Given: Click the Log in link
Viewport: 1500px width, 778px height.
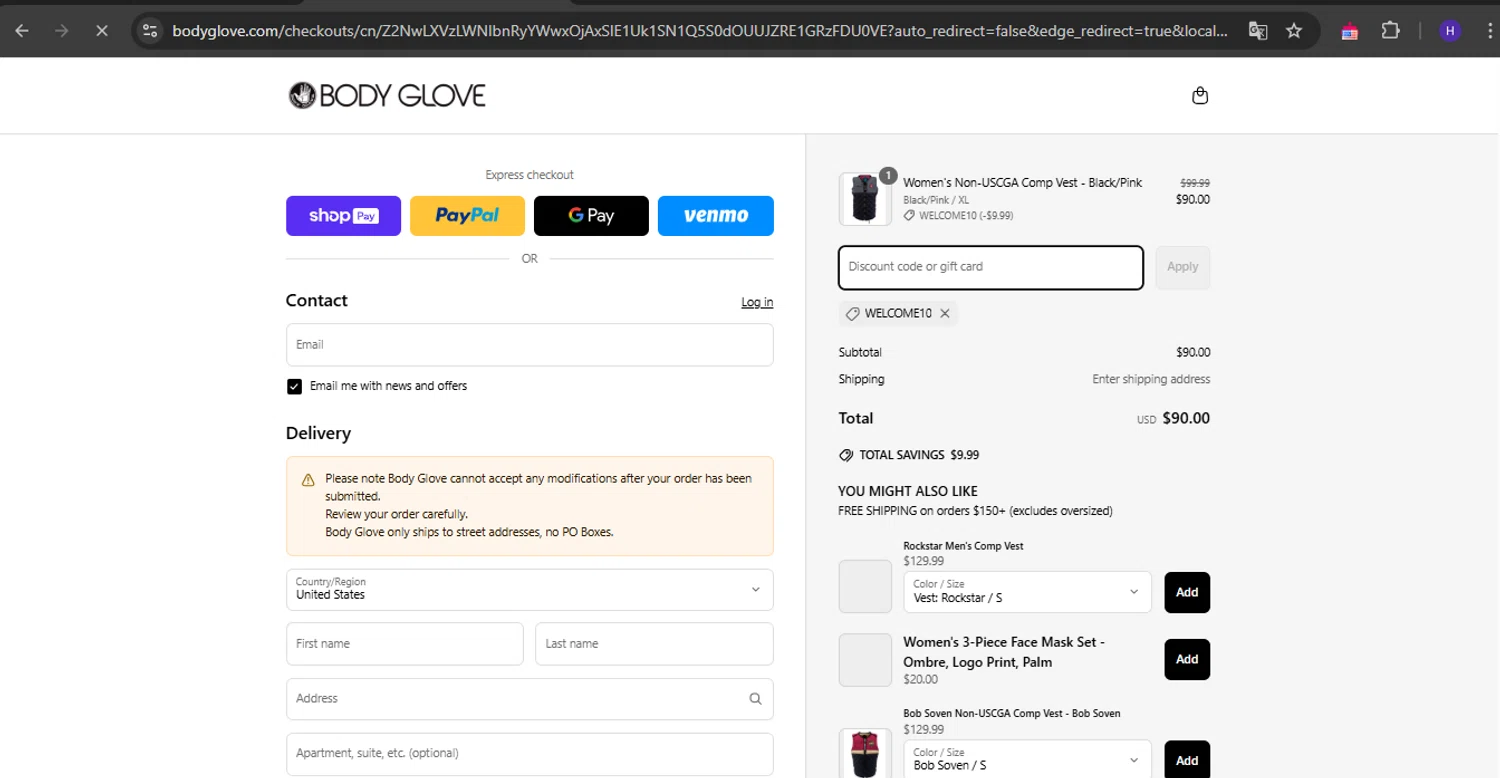Looking at the screenshot, I should [757, 302].
